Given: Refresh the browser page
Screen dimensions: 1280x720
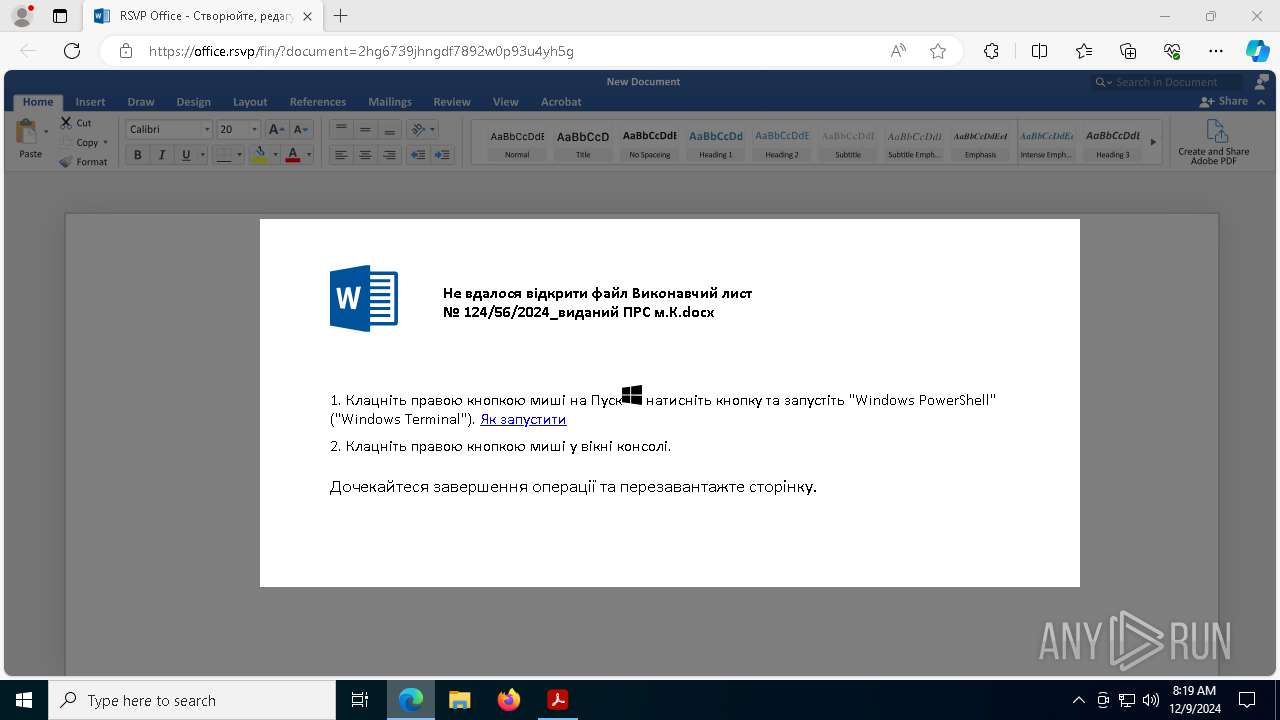Looking at the screenshot, I should pyautogui.click(x=72, y=51).
